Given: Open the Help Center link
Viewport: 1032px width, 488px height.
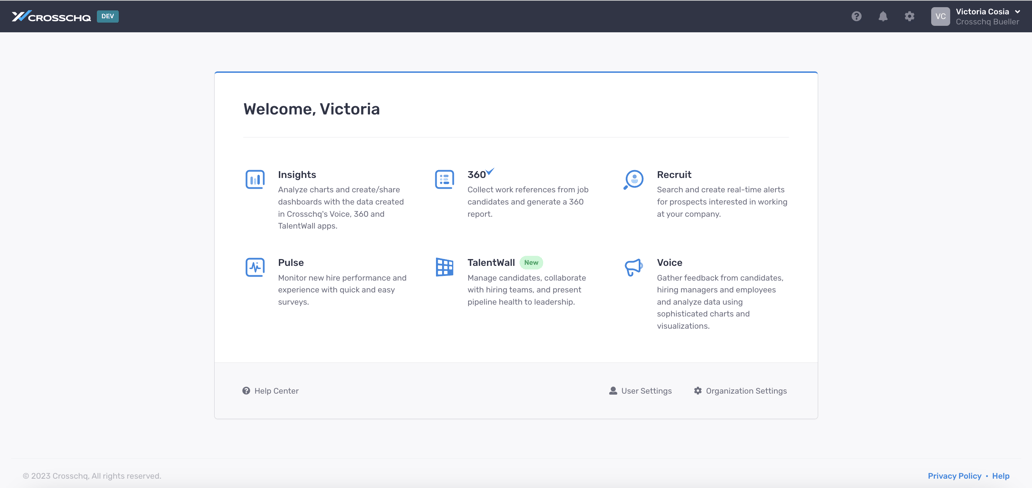Looking at the screenshot, I should [276, 391].
